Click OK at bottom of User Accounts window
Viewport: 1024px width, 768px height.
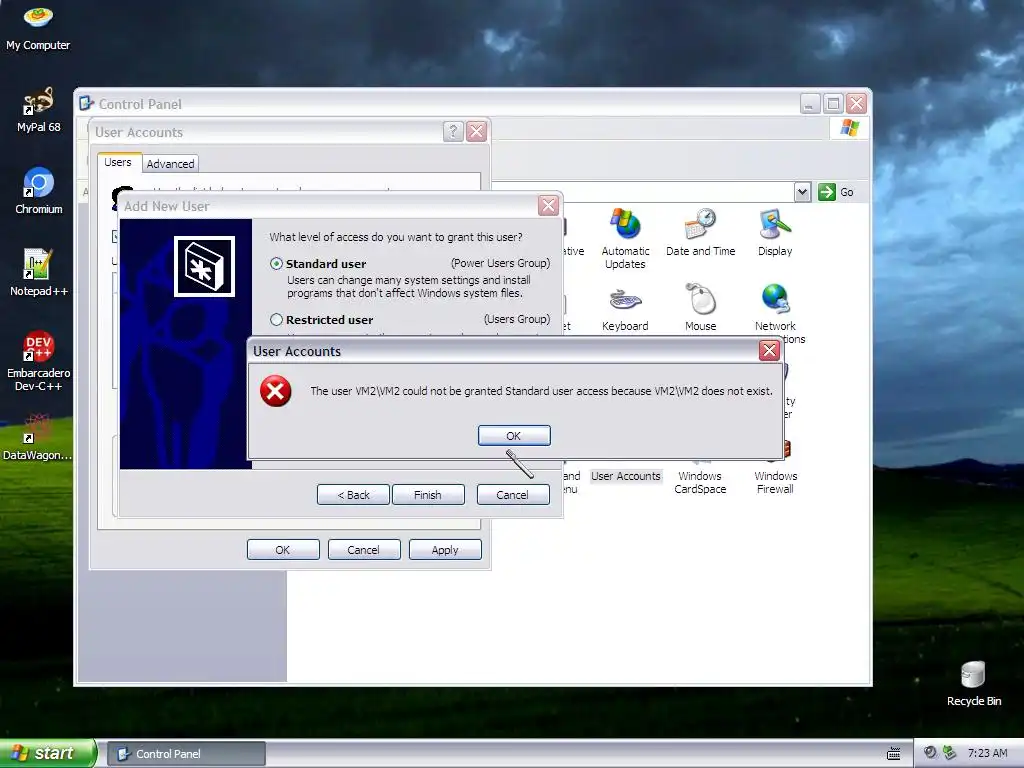pos(283,550)
